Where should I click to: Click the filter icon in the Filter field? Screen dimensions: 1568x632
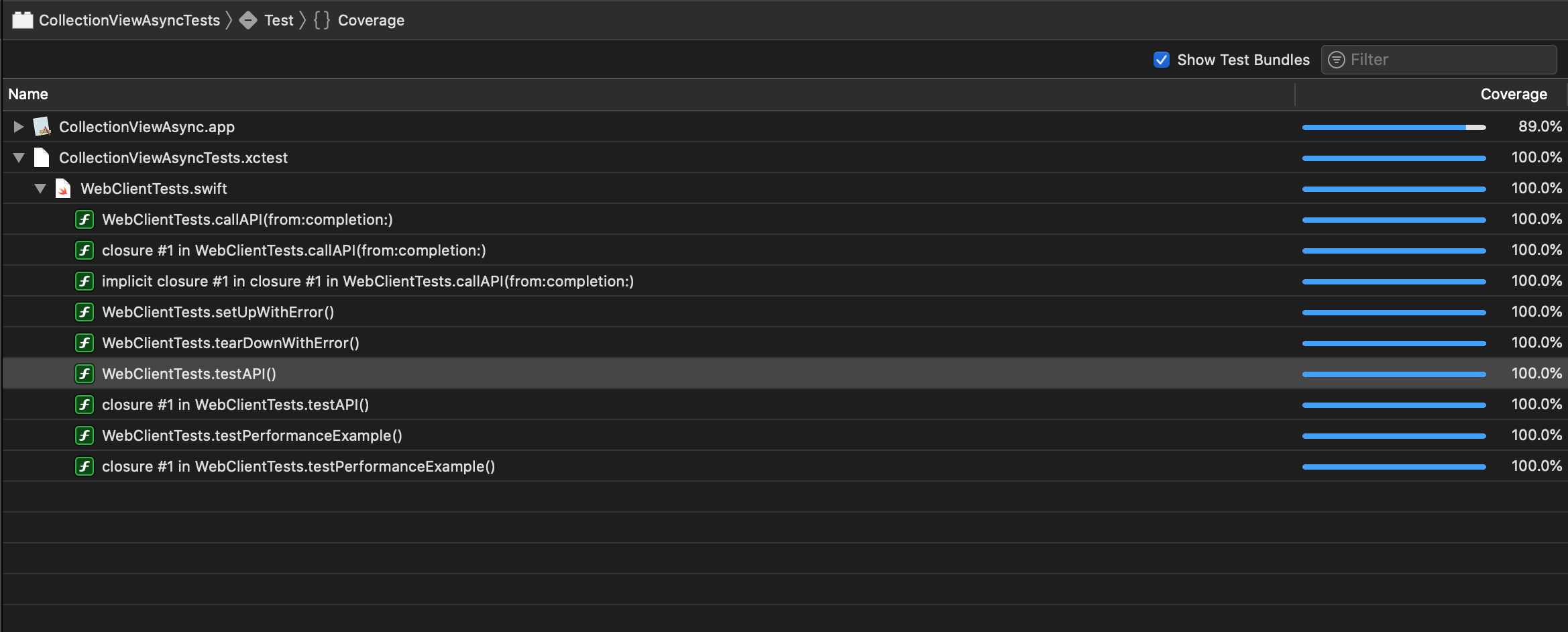(1337, 60)
